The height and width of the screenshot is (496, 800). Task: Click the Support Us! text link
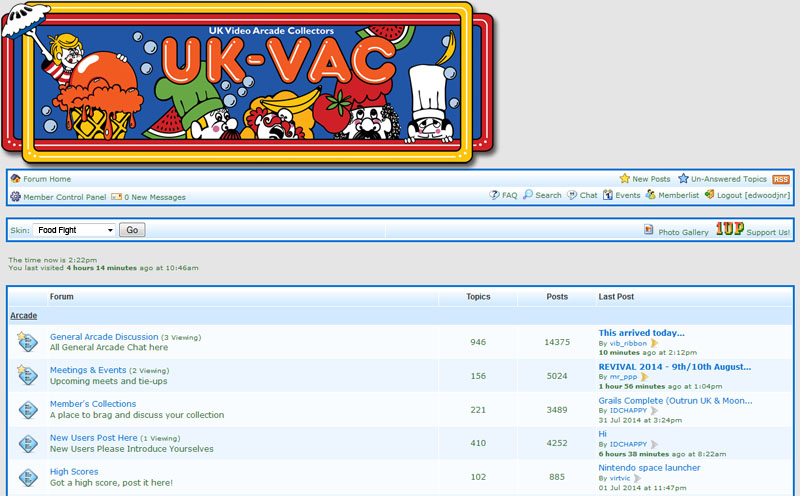pos(768,232)
